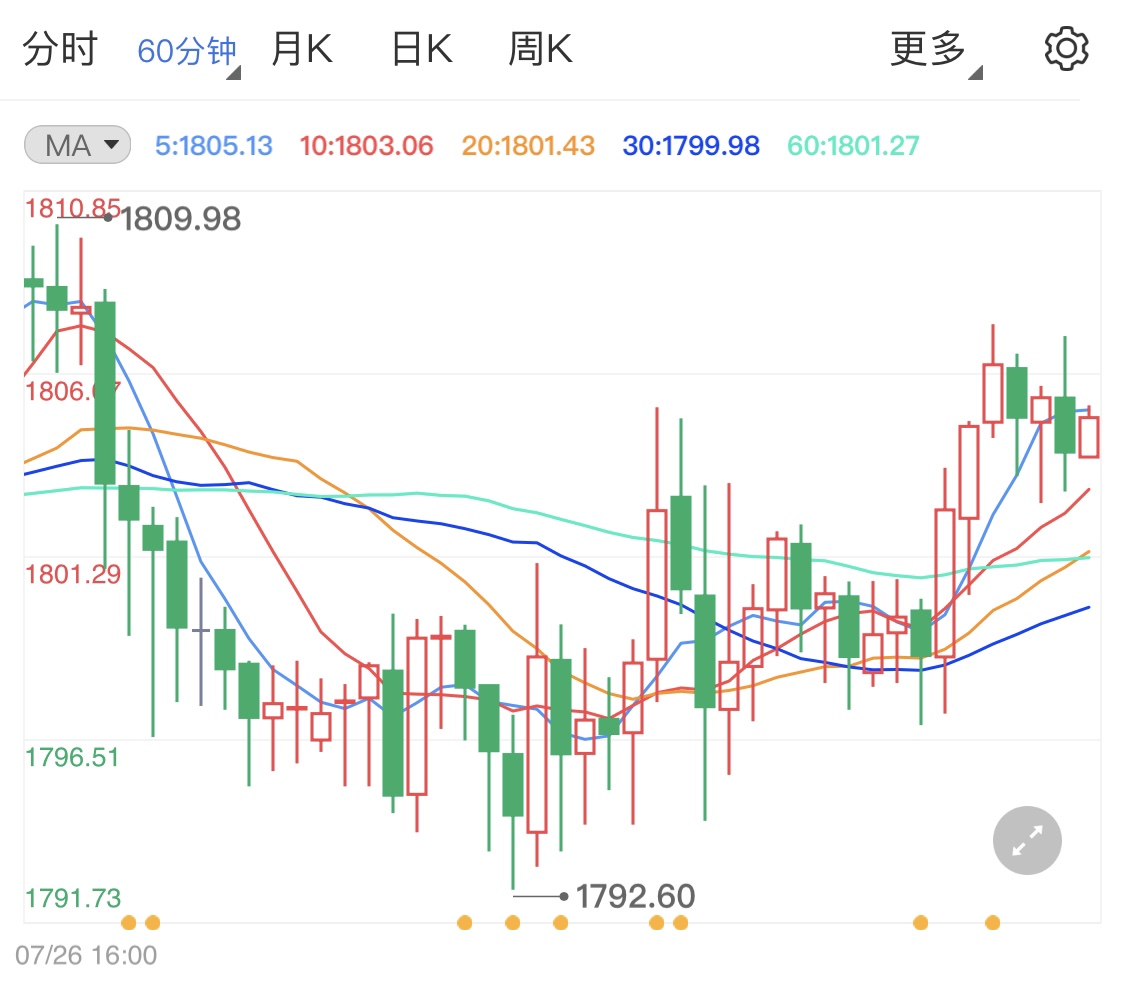The width and height of the screenshot is (1125, 982).
Task: Switch to the 分时 tab
Action: pos(60,49)
